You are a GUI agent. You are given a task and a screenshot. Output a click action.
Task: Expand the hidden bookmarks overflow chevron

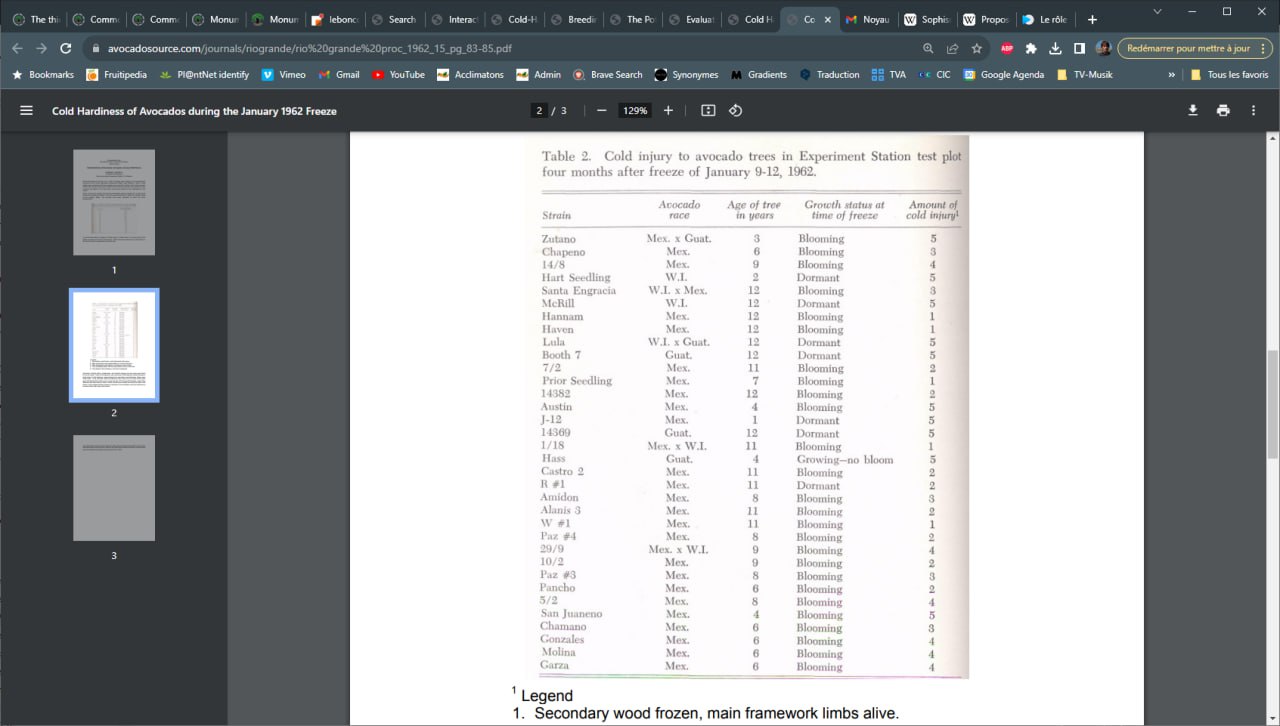click(1171, 75)
